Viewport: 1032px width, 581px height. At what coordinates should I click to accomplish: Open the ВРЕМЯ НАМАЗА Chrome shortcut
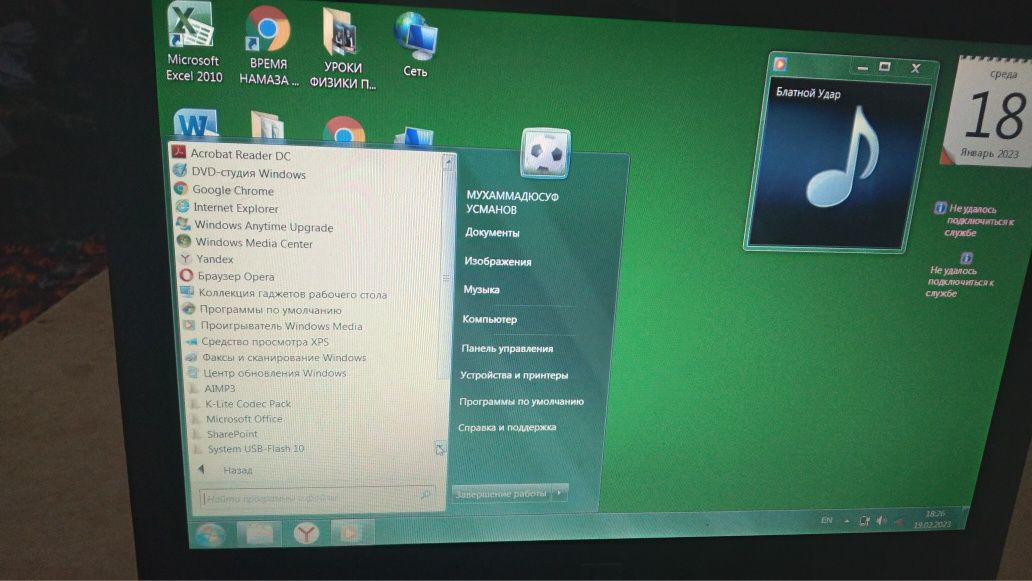(268, 47)
